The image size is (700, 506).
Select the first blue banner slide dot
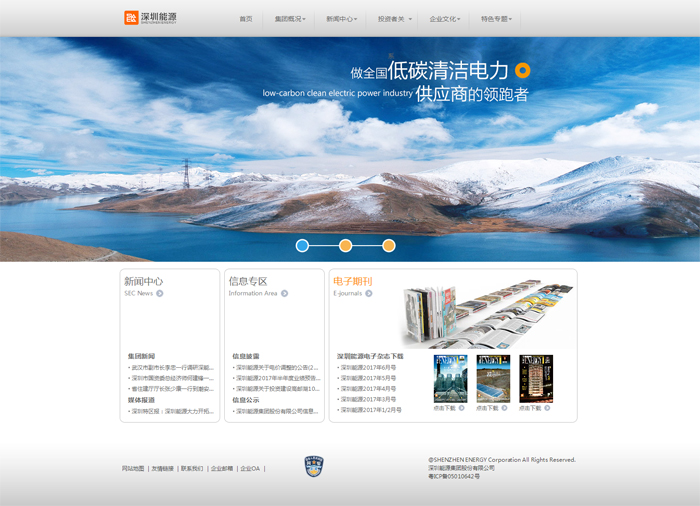coord(302,245)
